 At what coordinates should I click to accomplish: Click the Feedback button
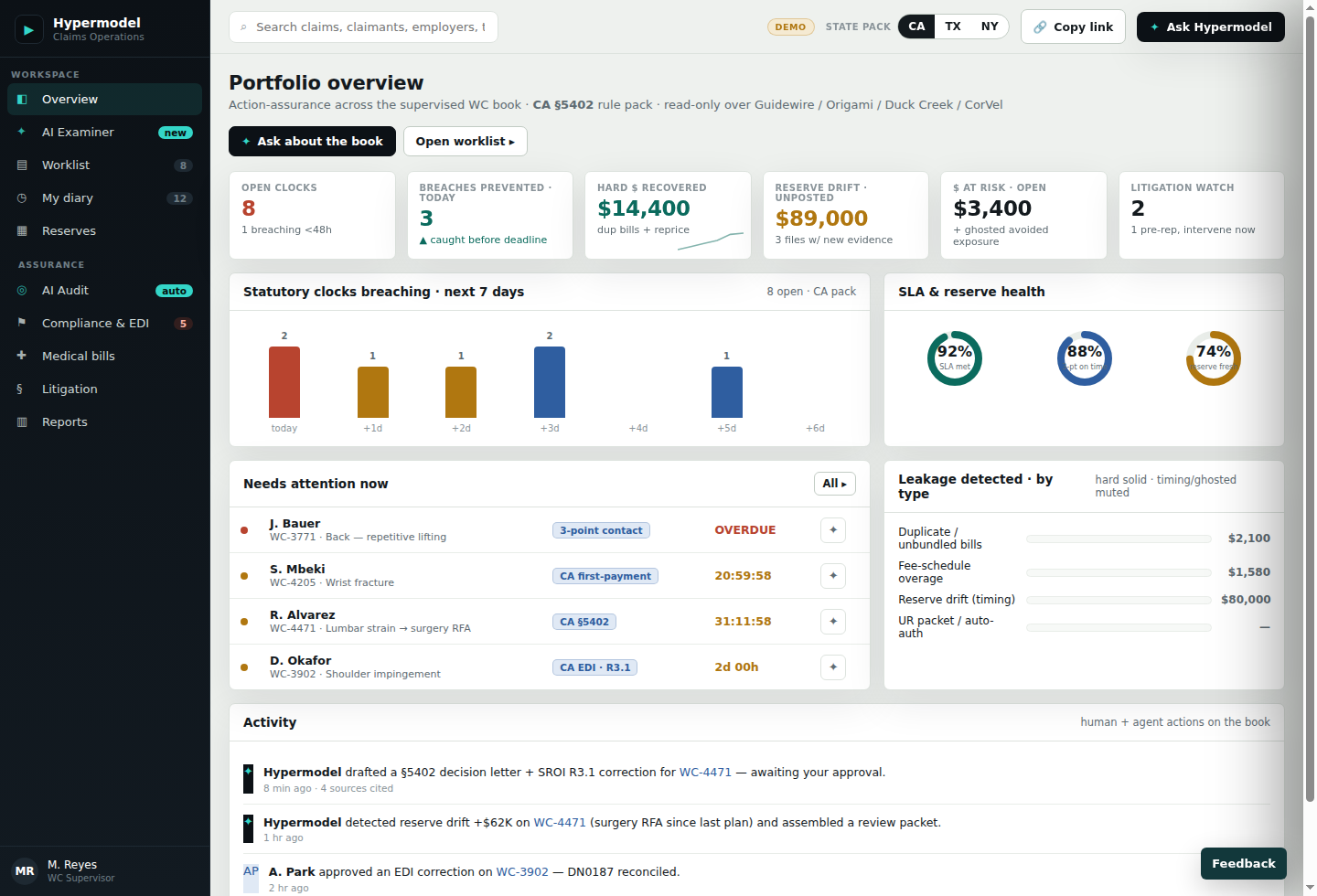1244,864
